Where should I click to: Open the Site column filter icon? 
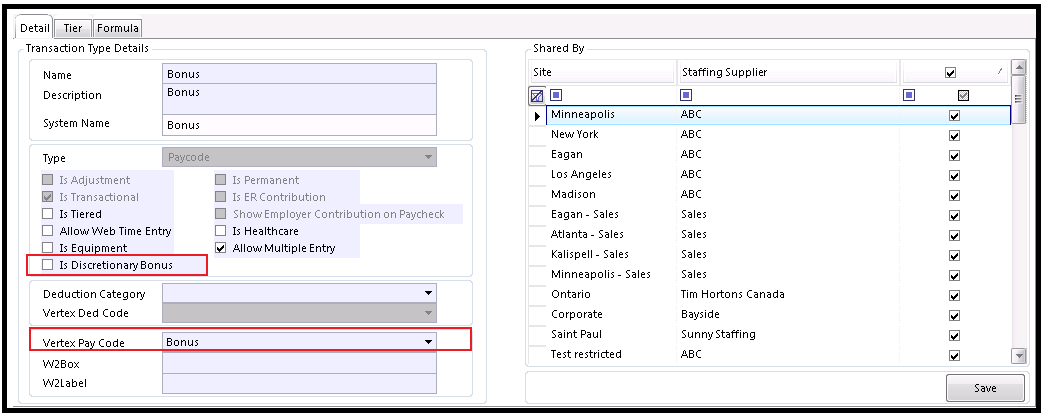(556, 95)
